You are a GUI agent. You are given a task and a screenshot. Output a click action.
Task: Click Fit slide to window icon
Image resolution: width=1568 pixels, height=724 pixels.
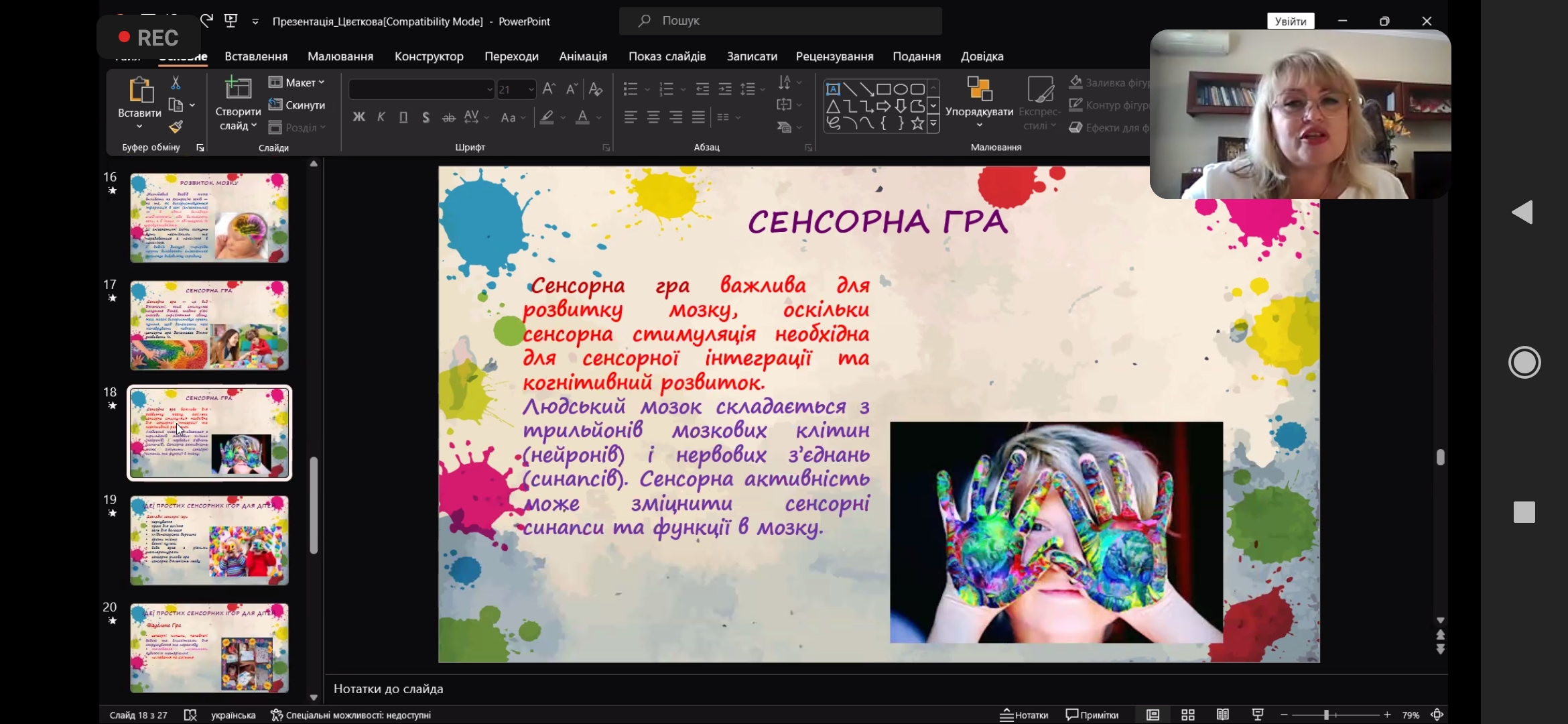1437,715
